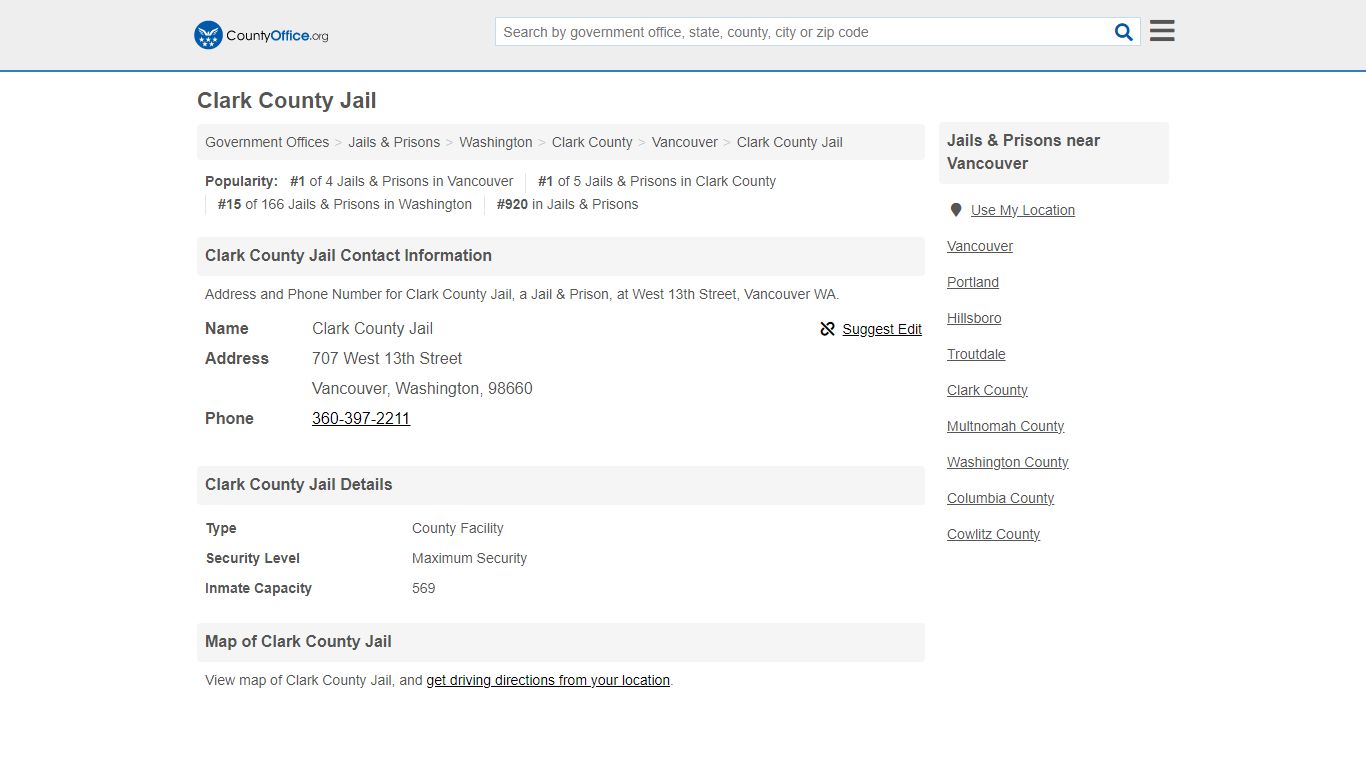This screenshot has height=768, width=1366.
Task: Open Government Offices breadcrumb
Action: click(267, 142)
